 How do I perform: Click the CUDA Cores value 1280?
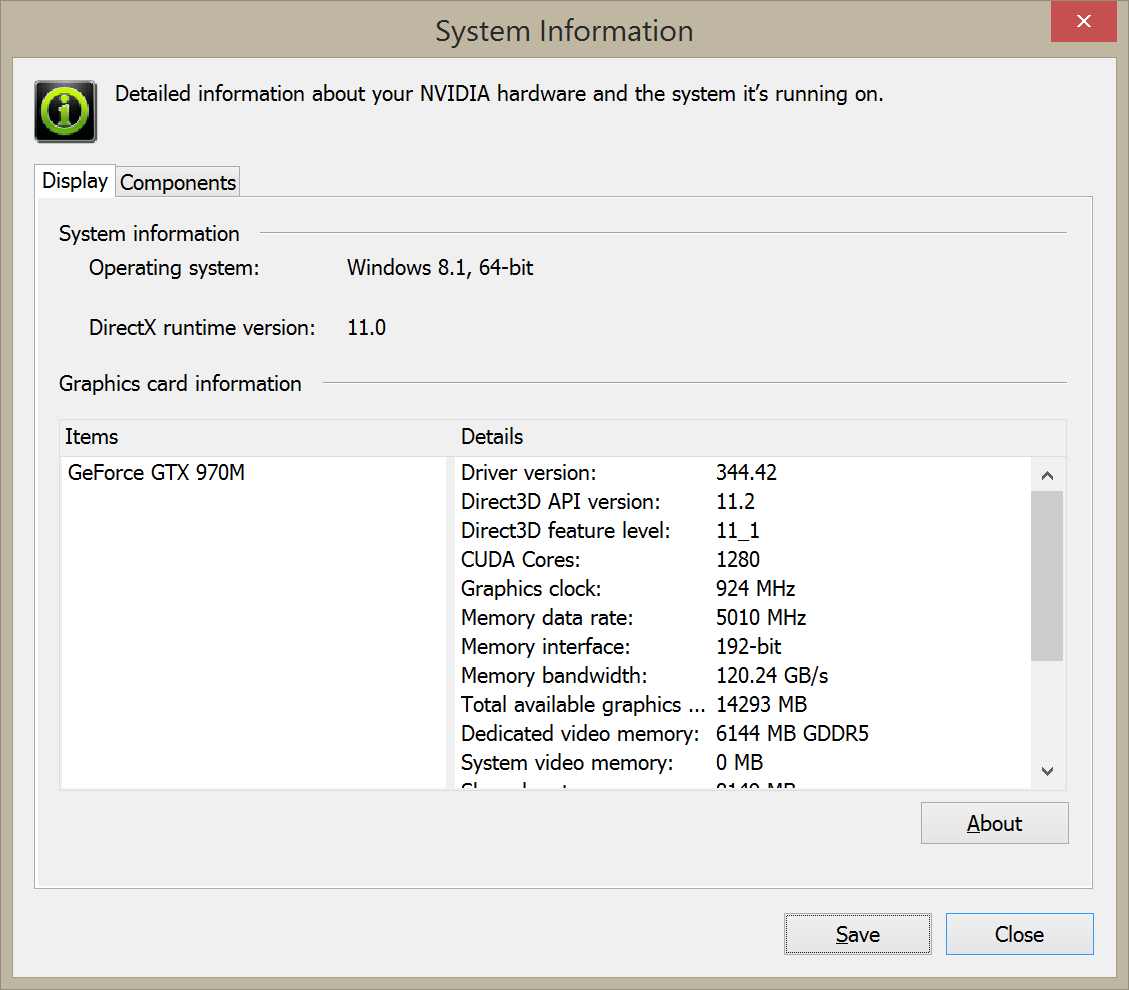click(x=737, y=559)
